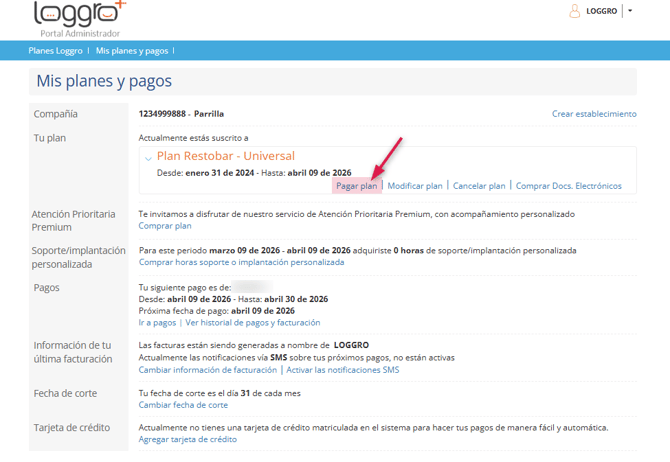670x462 pixels.
Task: Click the Actualmente estás suscrito a text
Action: tap(194, 138)
